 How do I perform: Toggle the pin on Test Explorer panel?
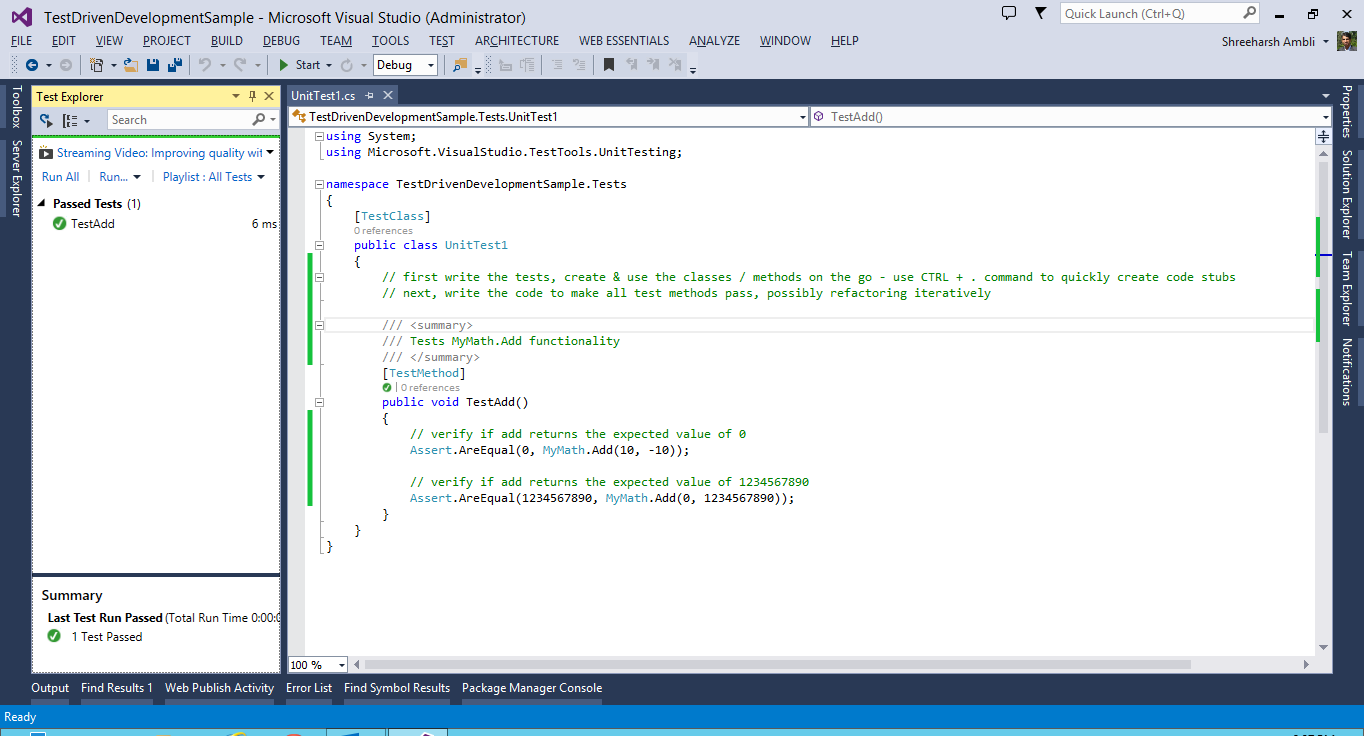pos(252,96)
